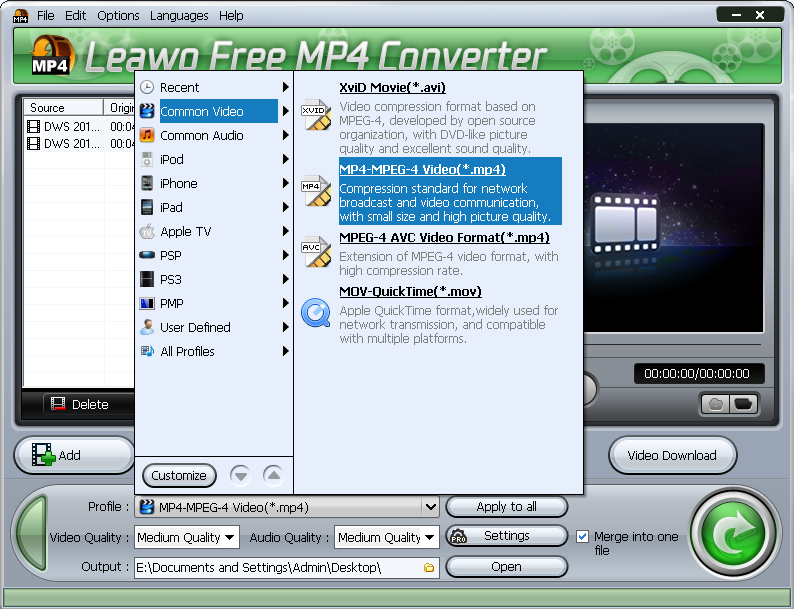Screen dimensions: 794x609
Task: Click the PS3 console icon
Action: coord(147,279)
